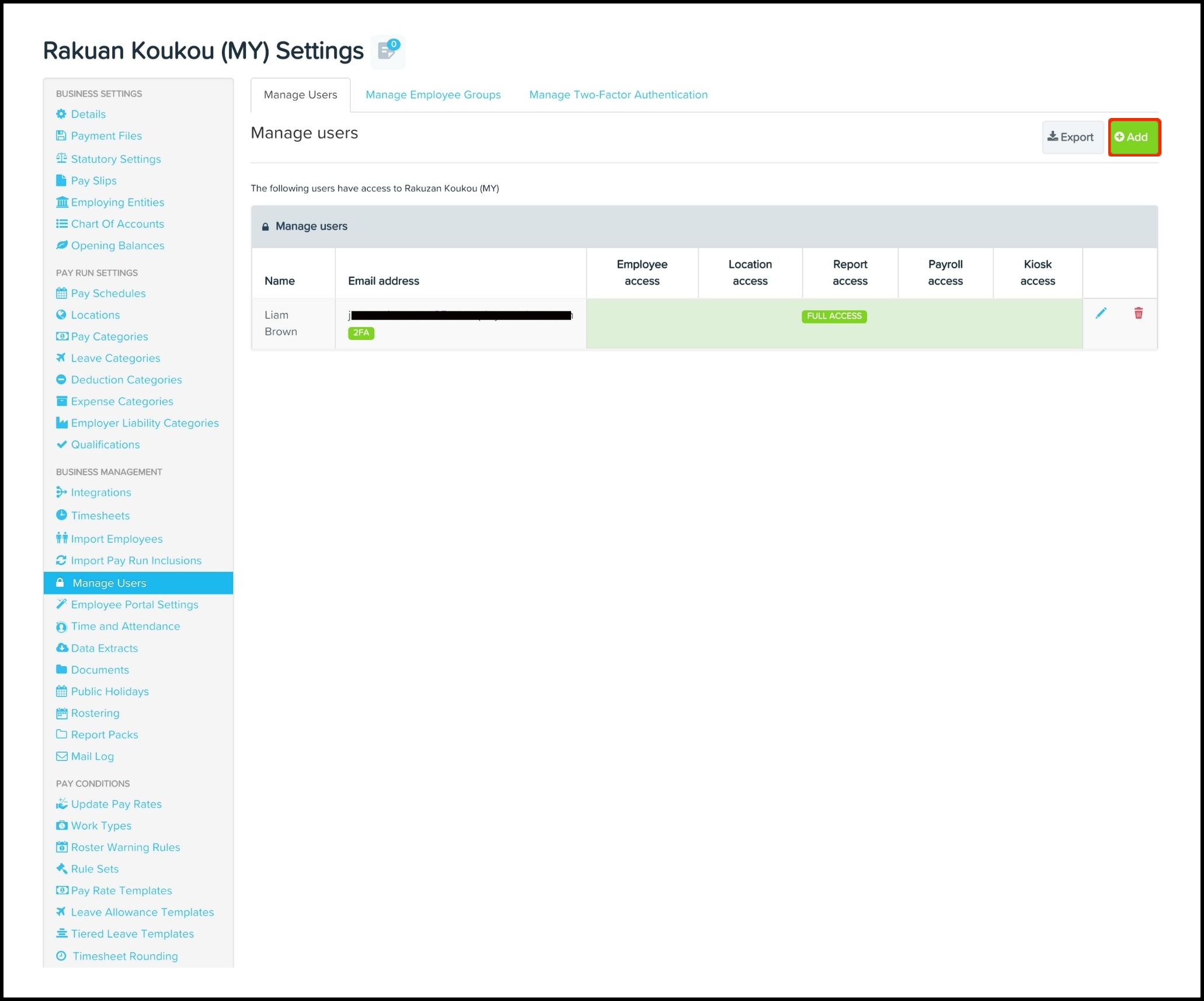This screenshot has height=1001, width=1204.
Task: Open Roster Warning Rules
Action: coord(126,847)
